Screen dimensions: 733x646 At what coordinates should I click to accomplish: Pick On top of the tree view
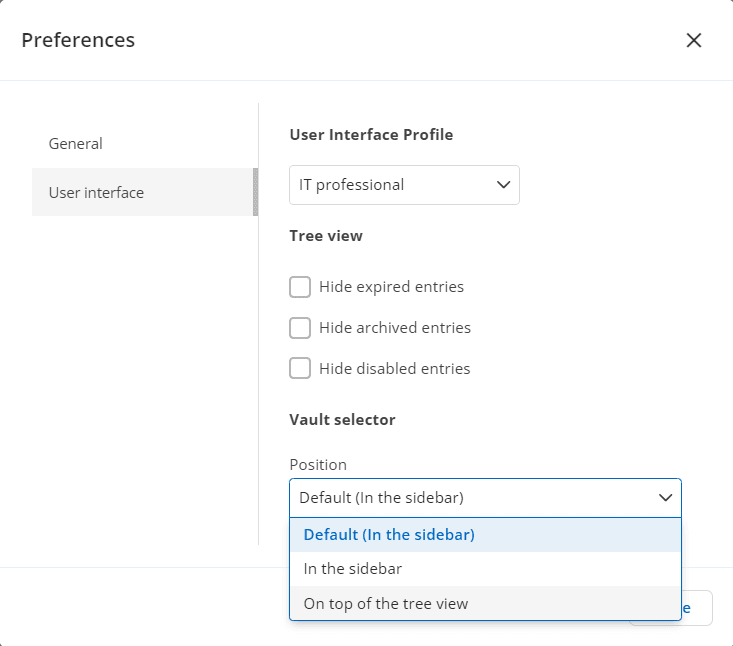386,603
